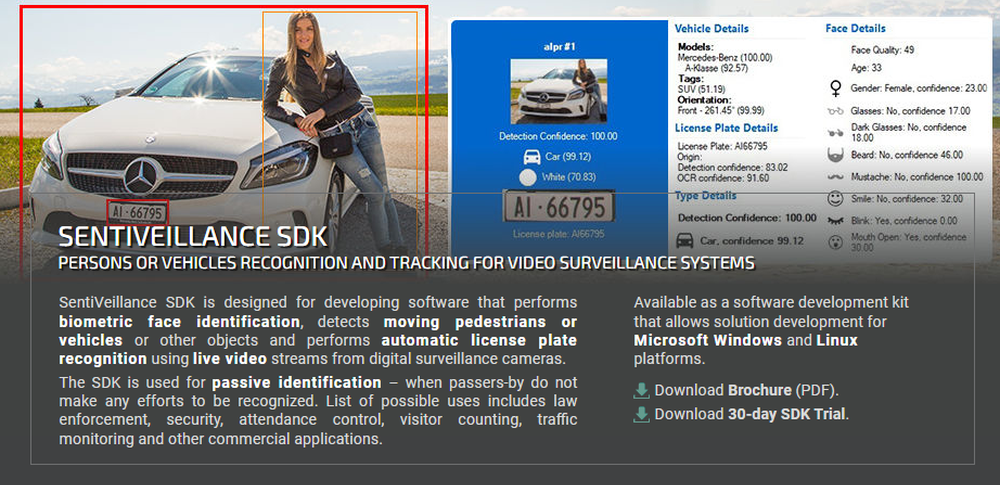Viewport: 1000px width, 485px height.
Task: Click the Mercedes-Benz (100.00) model text
Action: (724, 57)
